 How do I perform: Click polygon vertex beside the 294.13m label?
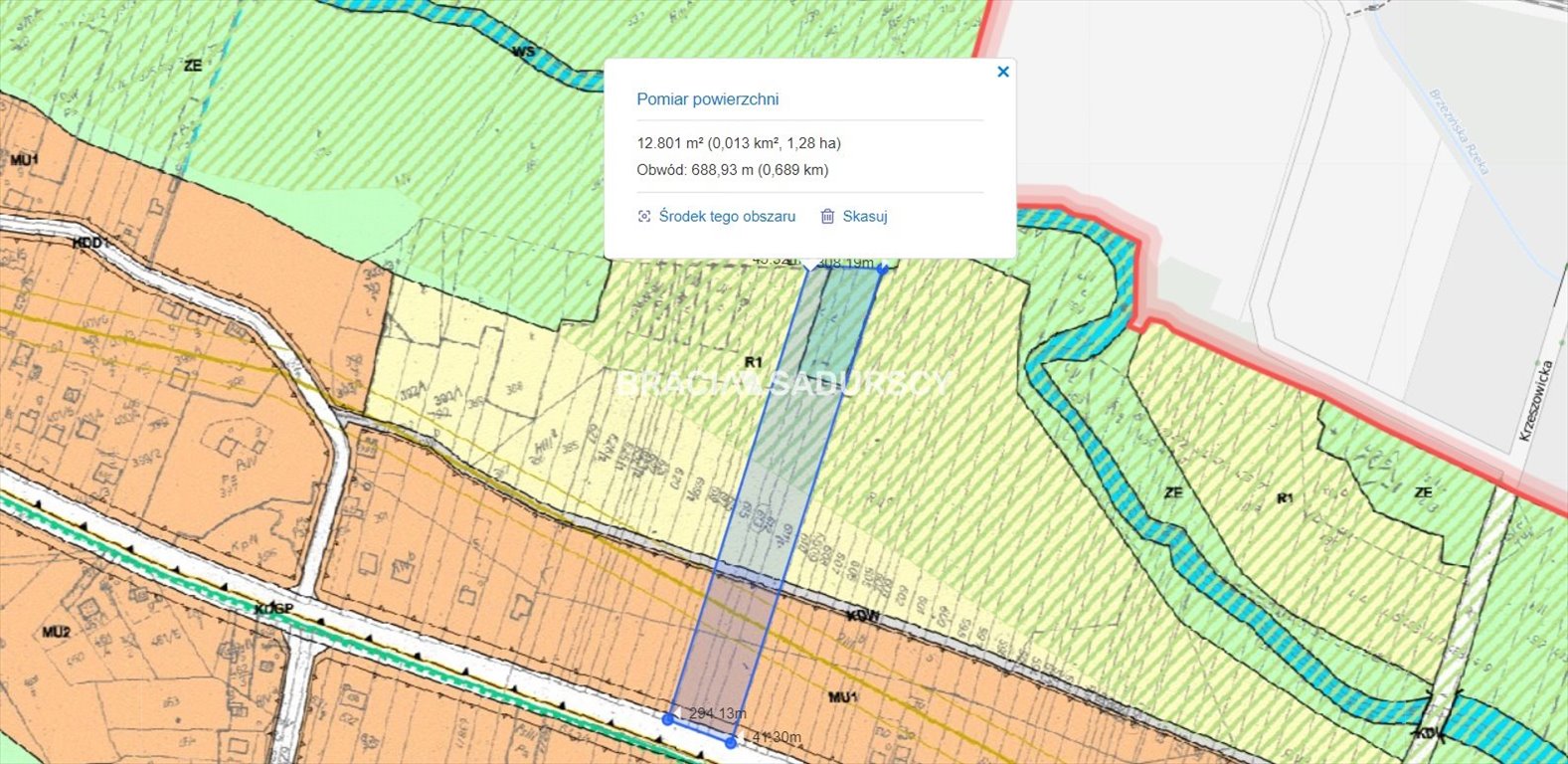(x=668, y=718)
